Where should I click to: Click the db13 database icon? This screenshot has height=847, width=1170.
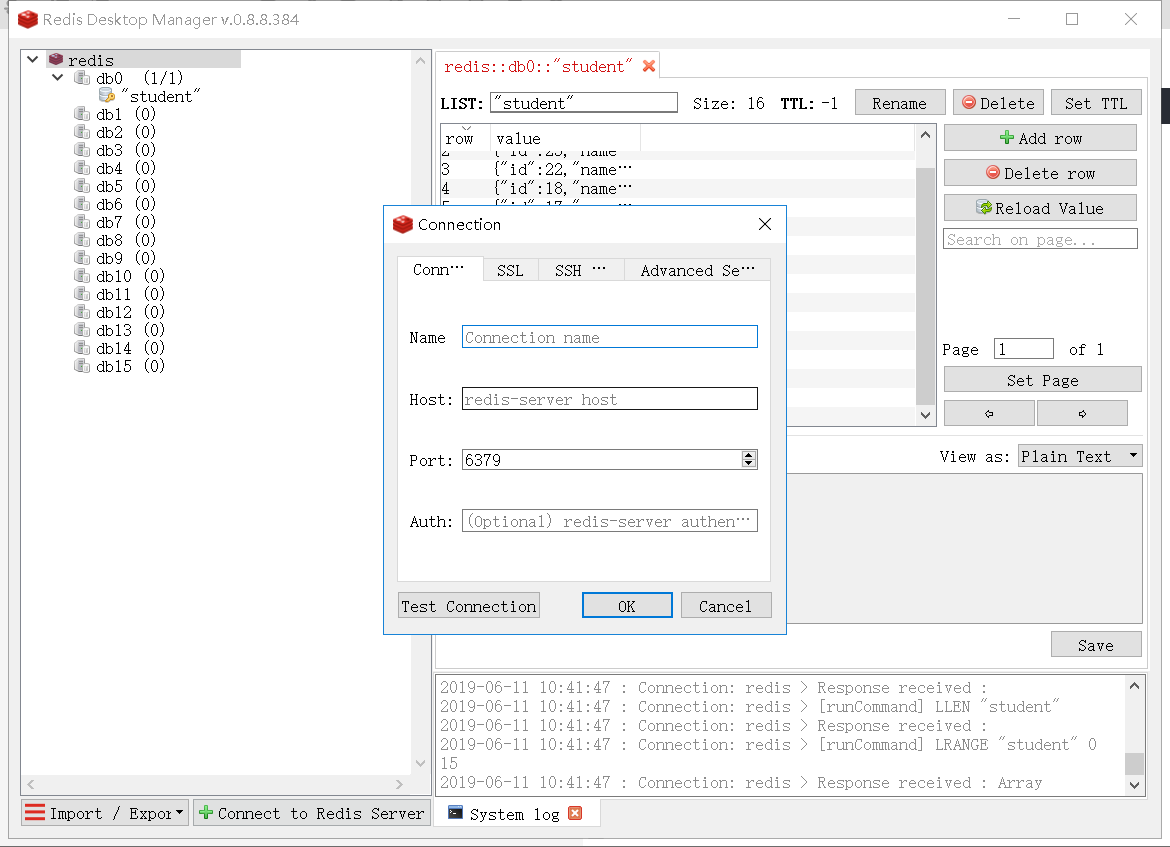[82, 330]
